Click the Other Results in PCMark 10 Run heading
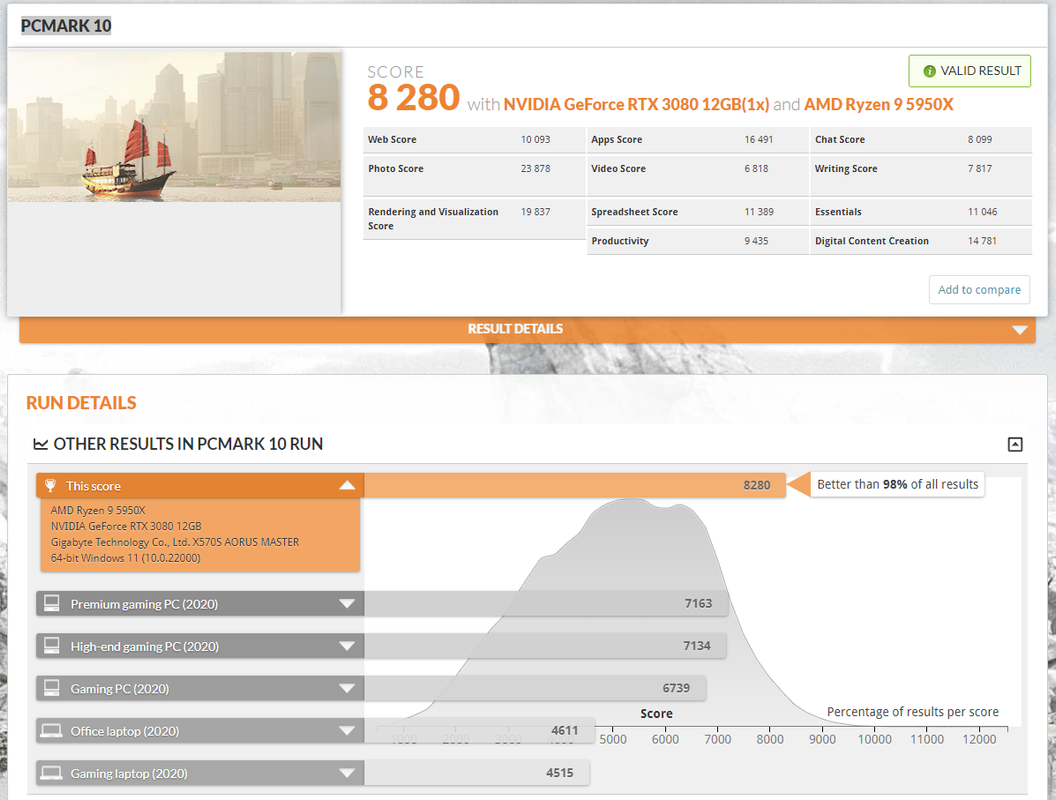Screen dimensions: 1056x800 coord(188,444)
